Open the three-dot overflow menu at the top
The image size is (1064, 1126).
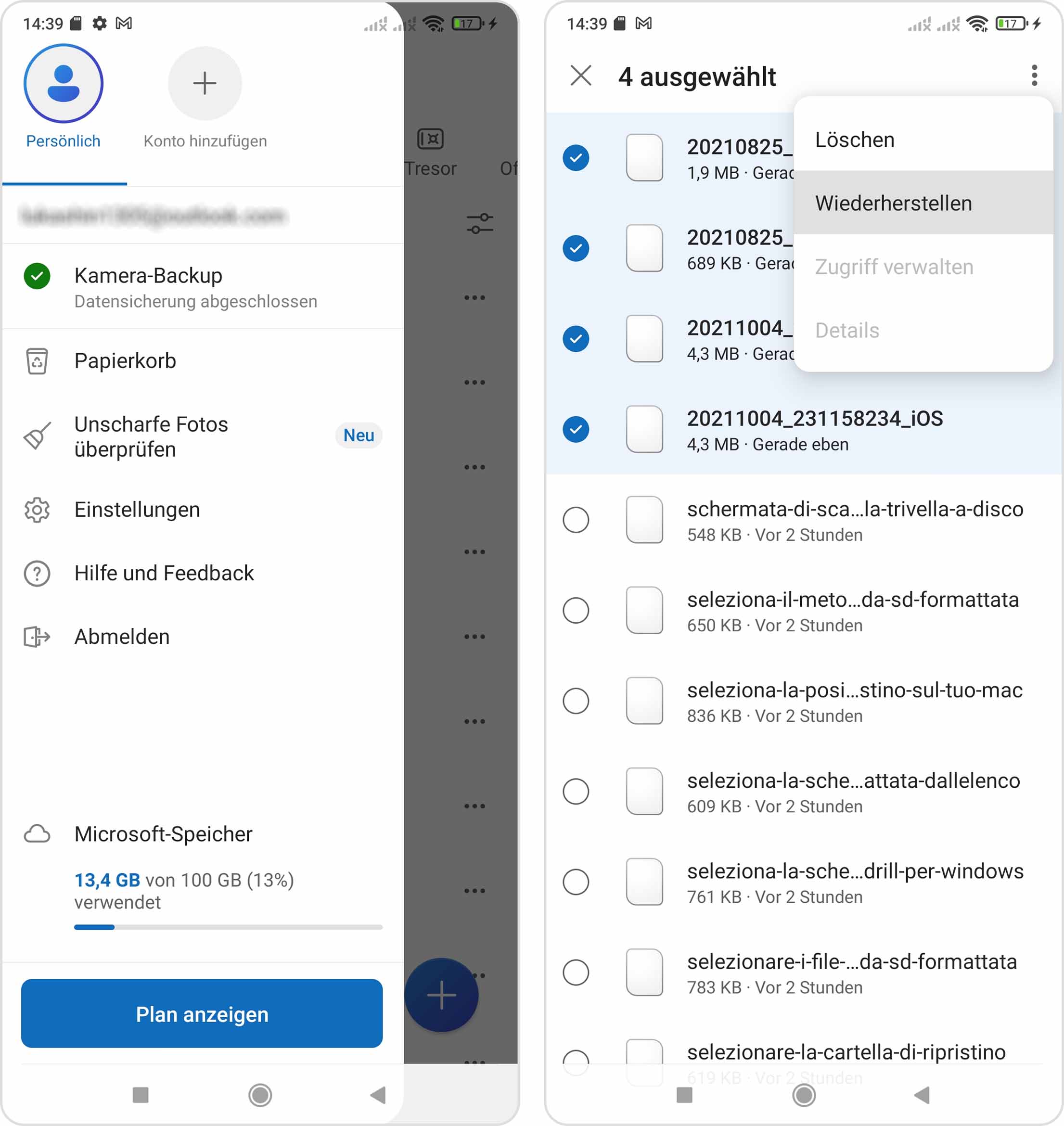pyautogui.click(x=1034, y=76)
